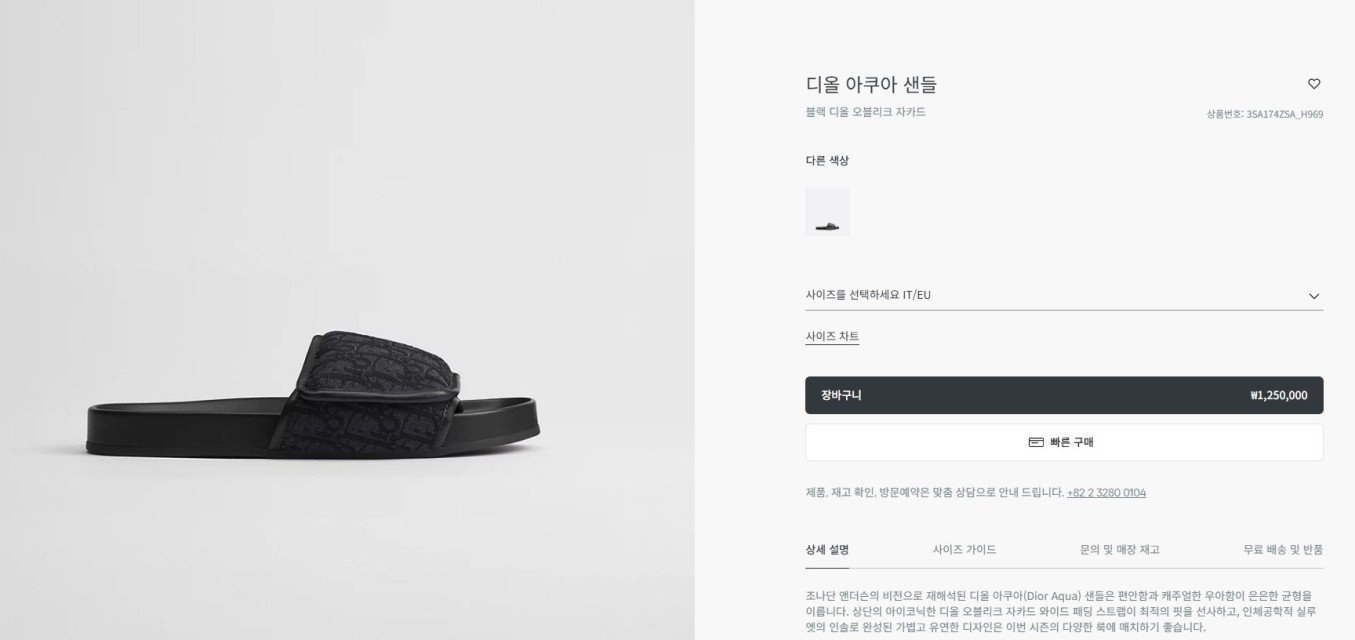Click the 다른 색상 section label
This screenshot has width=1355, height=640.
coord(827,160)
